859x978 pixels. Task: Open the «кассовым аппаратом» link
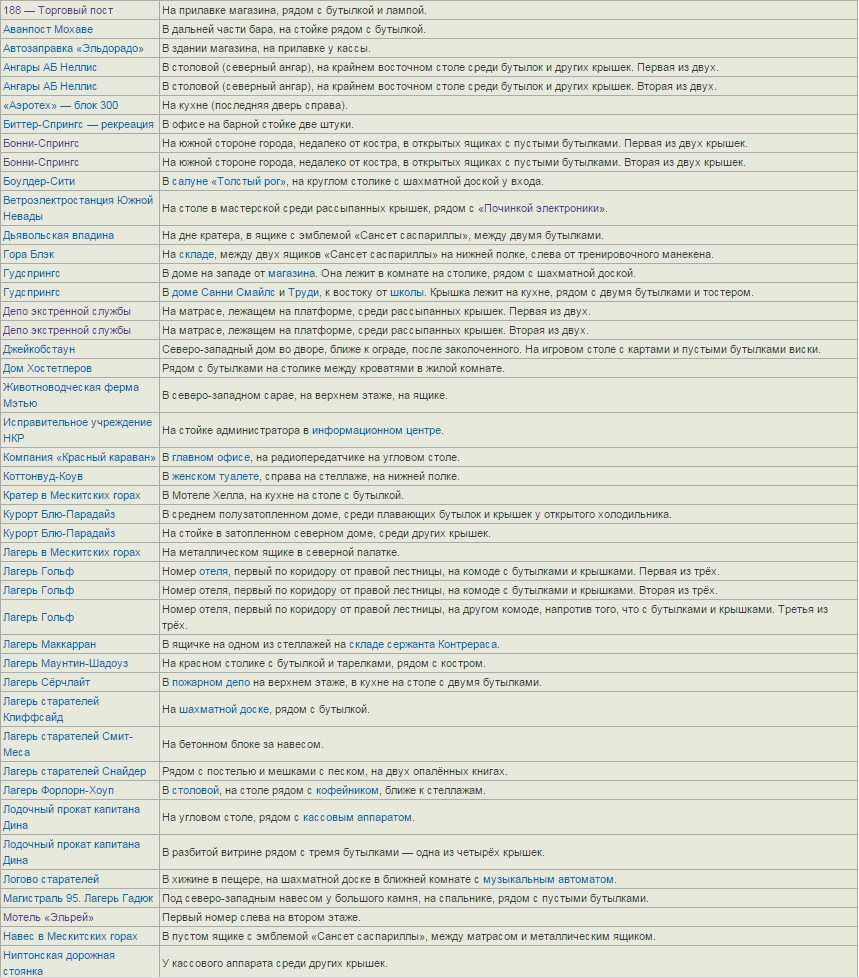pos(357,818)
